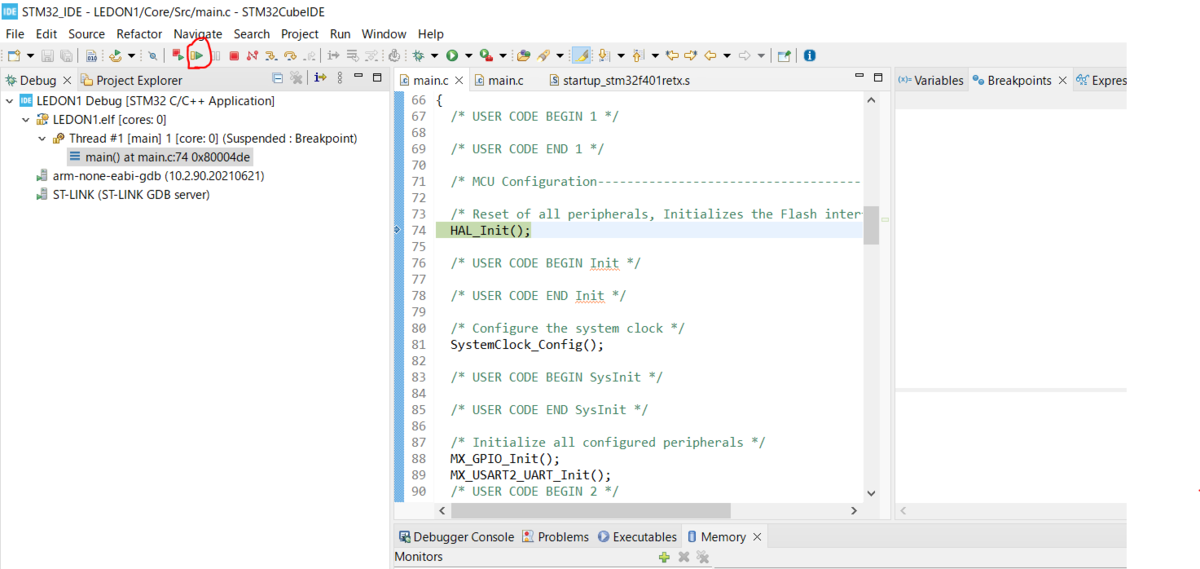Click the Build toolbar icon
The image size is (1200, 569).
click(115, 55)
